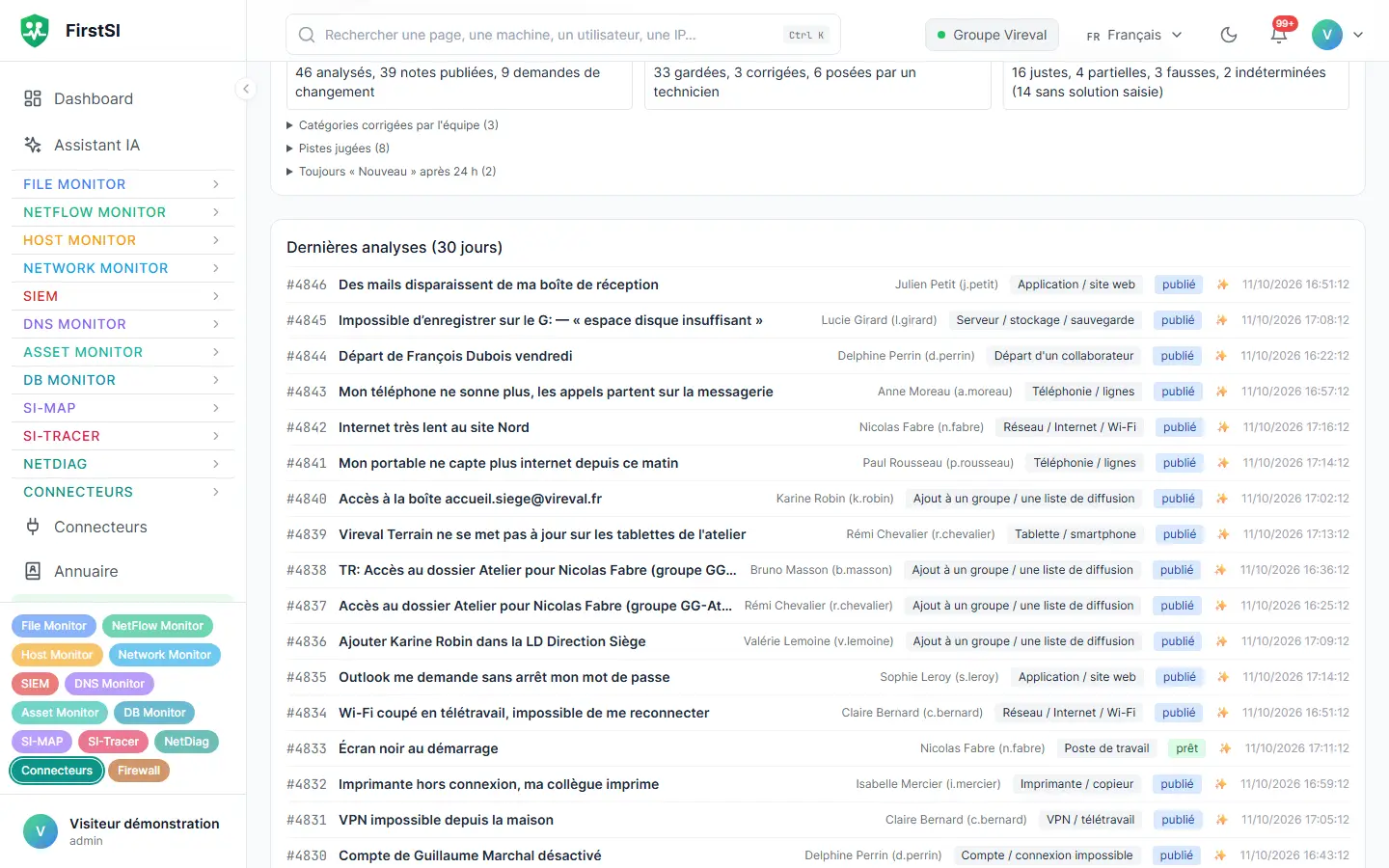Click the NetFlow Monitor pill button

(157, 626)
